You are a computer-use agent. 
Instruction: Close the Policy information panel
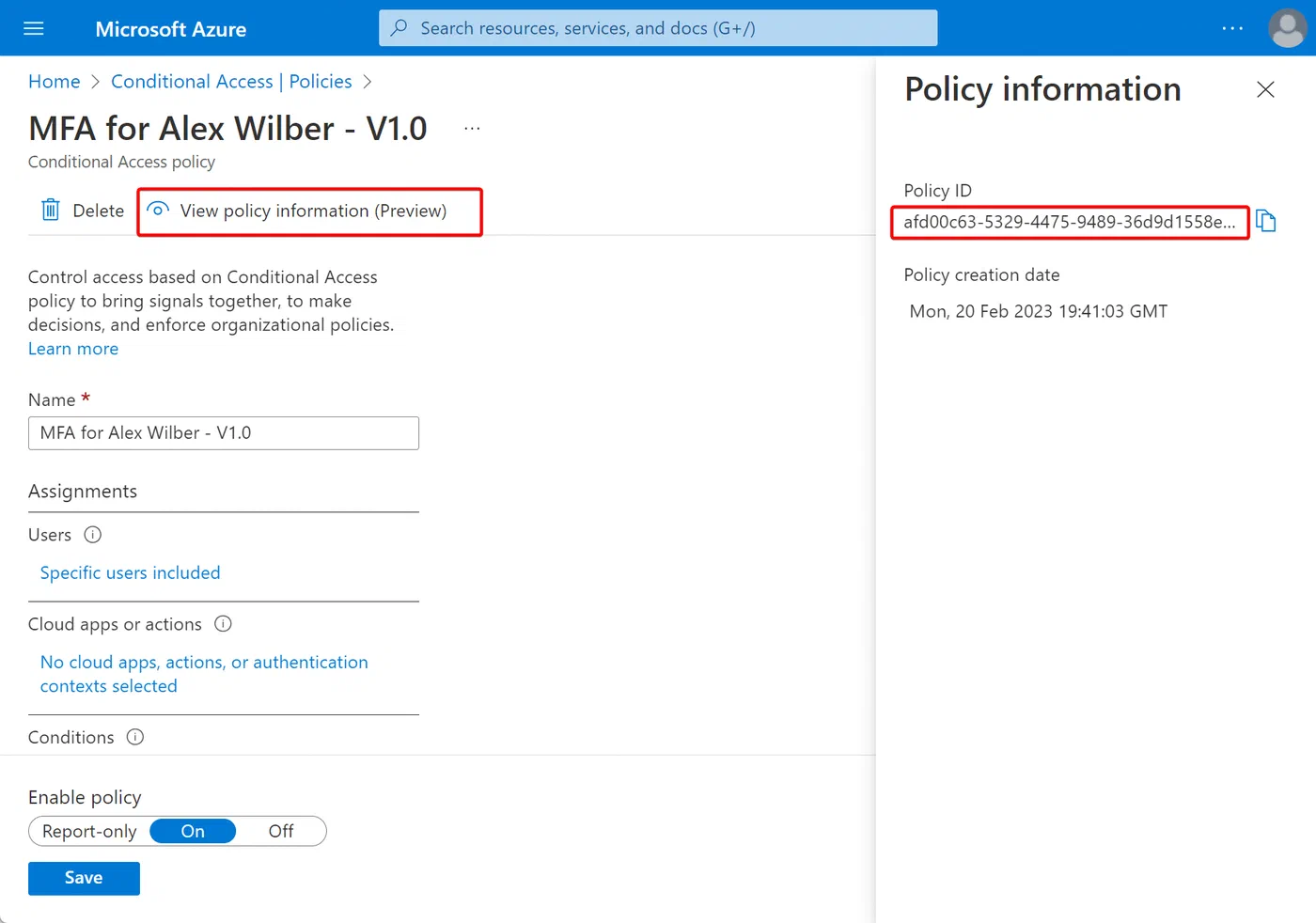coord(1265,89)
